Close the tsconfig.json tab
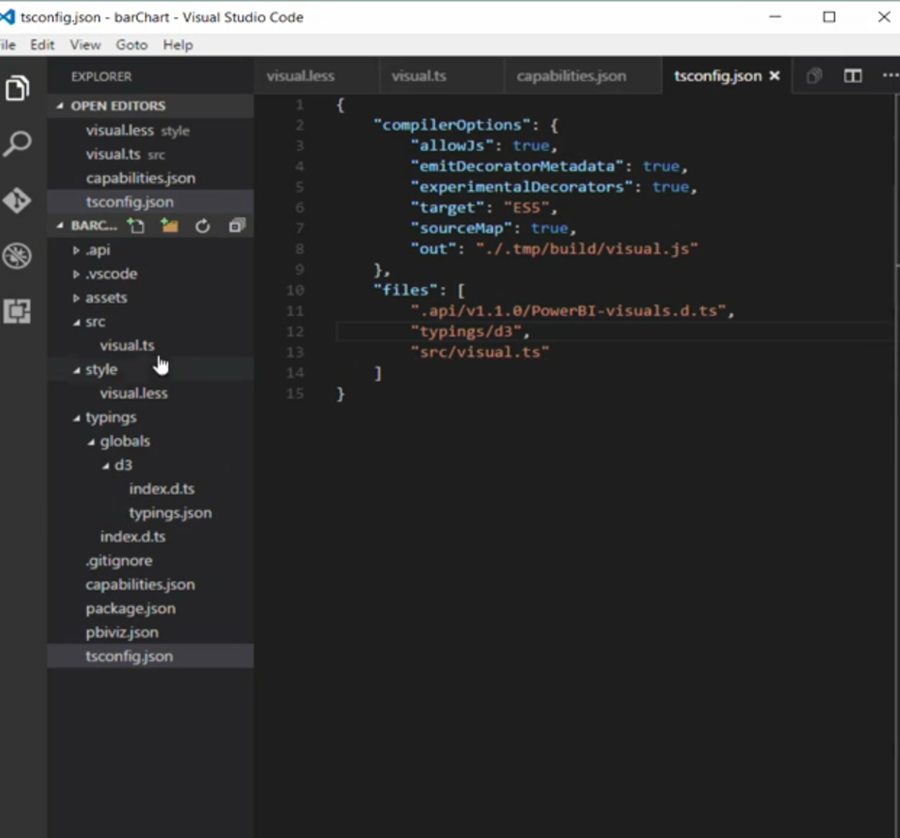Viewport: 900px width, 838px height. (x=774, y=76)
